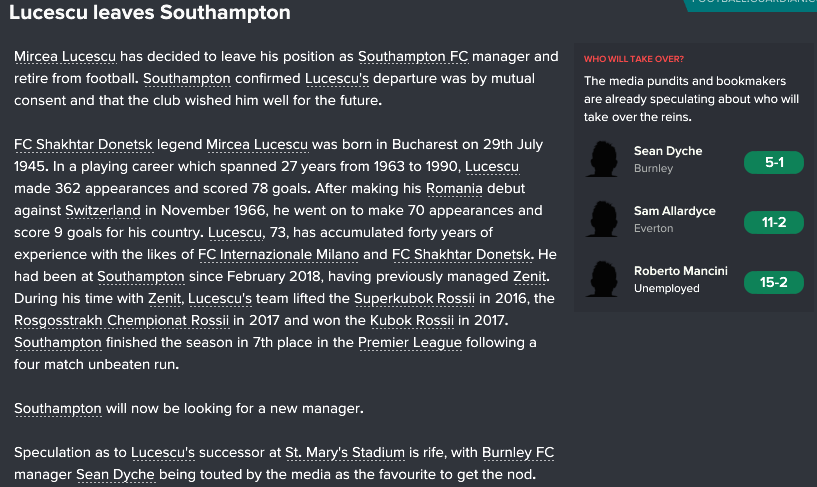817x487 pixels.
Task: Click the Who Will Take Over heading
Action: click(x=634, y=59)
